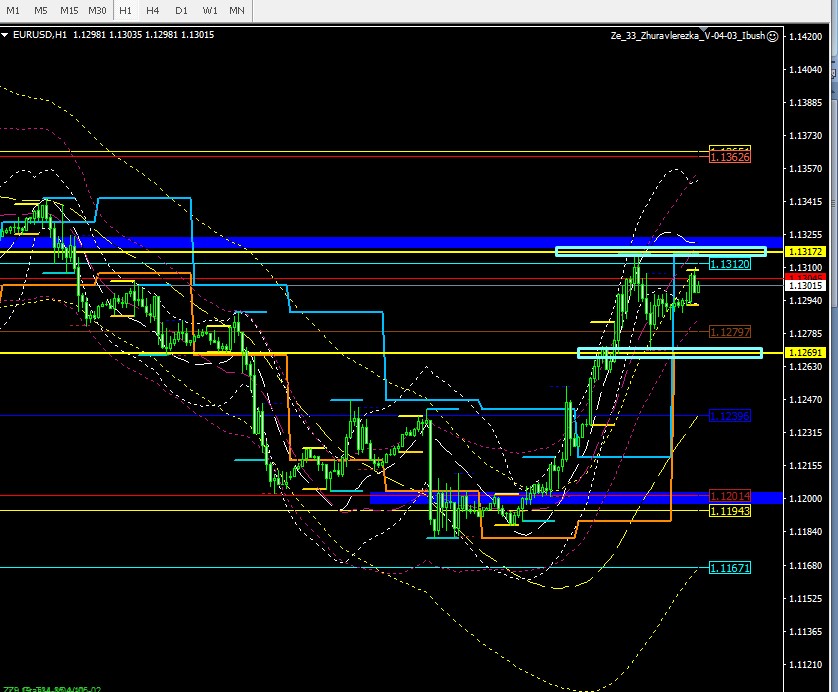Switch chart to M1 timeframe
The image size is (838, 692).
14,10
